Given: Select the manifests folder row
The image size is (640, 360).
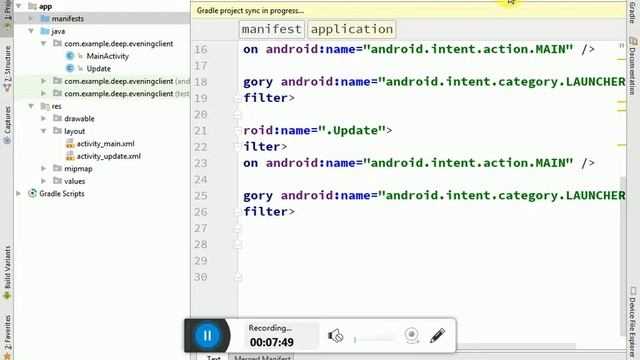Looking at the screenshot, I should (102, 18).
